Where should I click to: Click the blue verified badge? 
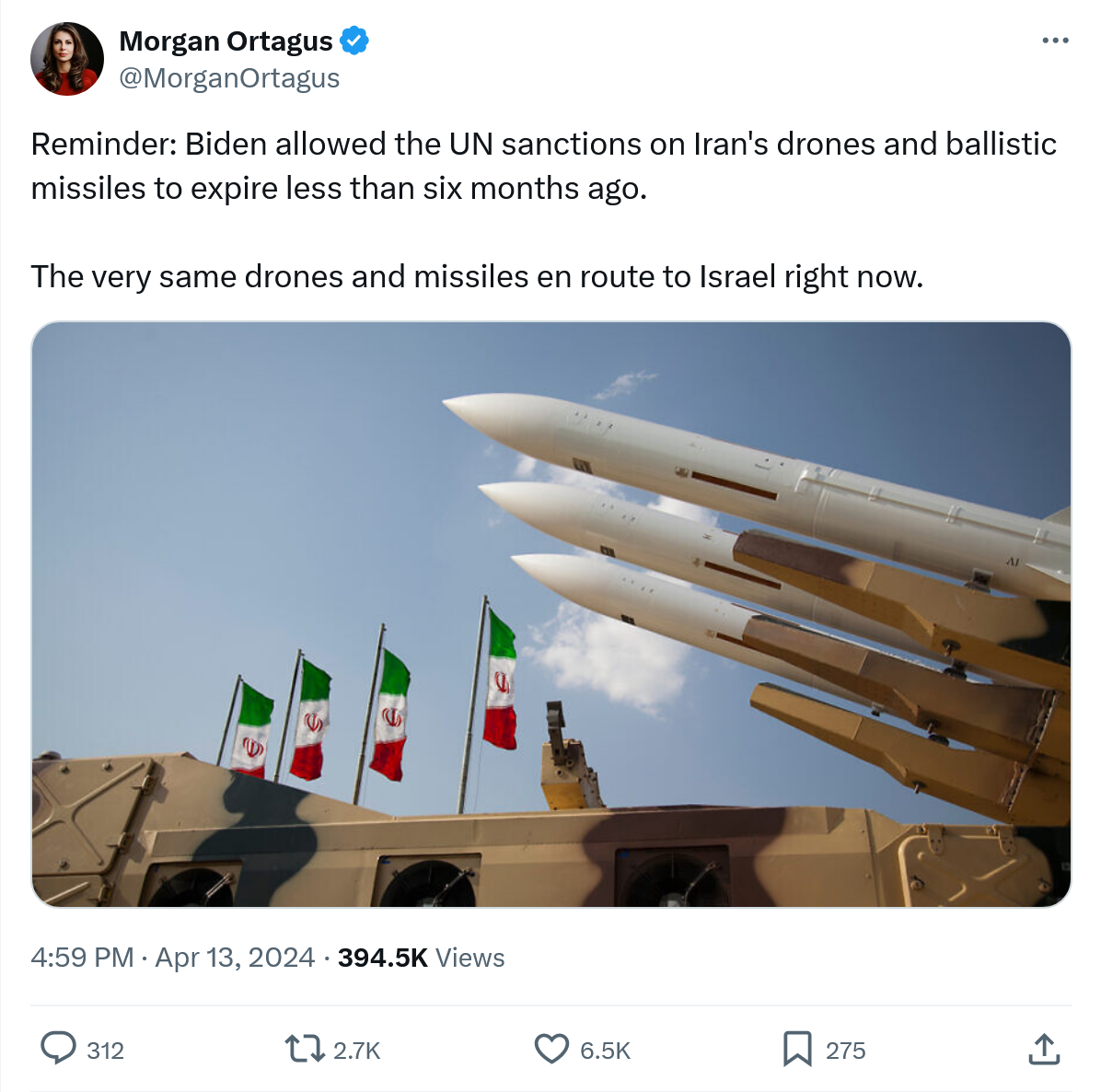click(354, 41)
